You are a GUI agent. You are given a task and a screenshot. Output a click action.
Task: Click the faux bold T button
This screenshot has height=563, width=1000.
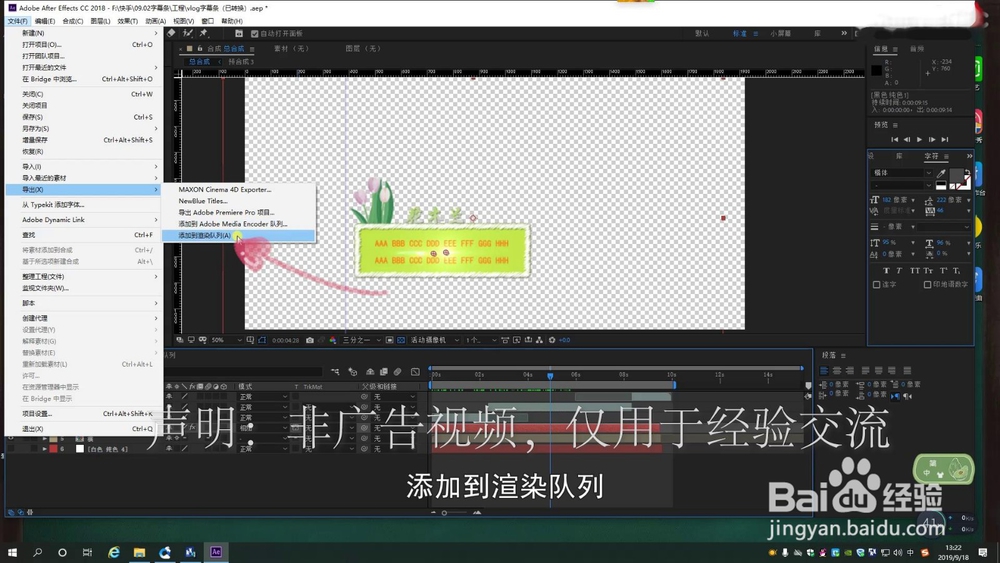pyautogui.click(x=886, y=271)
